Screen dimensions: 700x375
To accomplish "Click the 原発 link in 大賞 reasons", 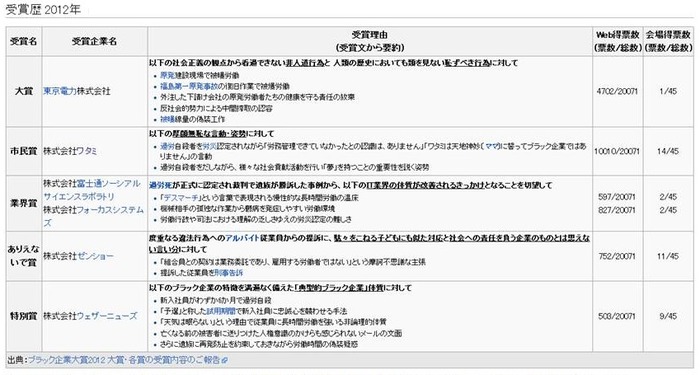I will 168,75.
